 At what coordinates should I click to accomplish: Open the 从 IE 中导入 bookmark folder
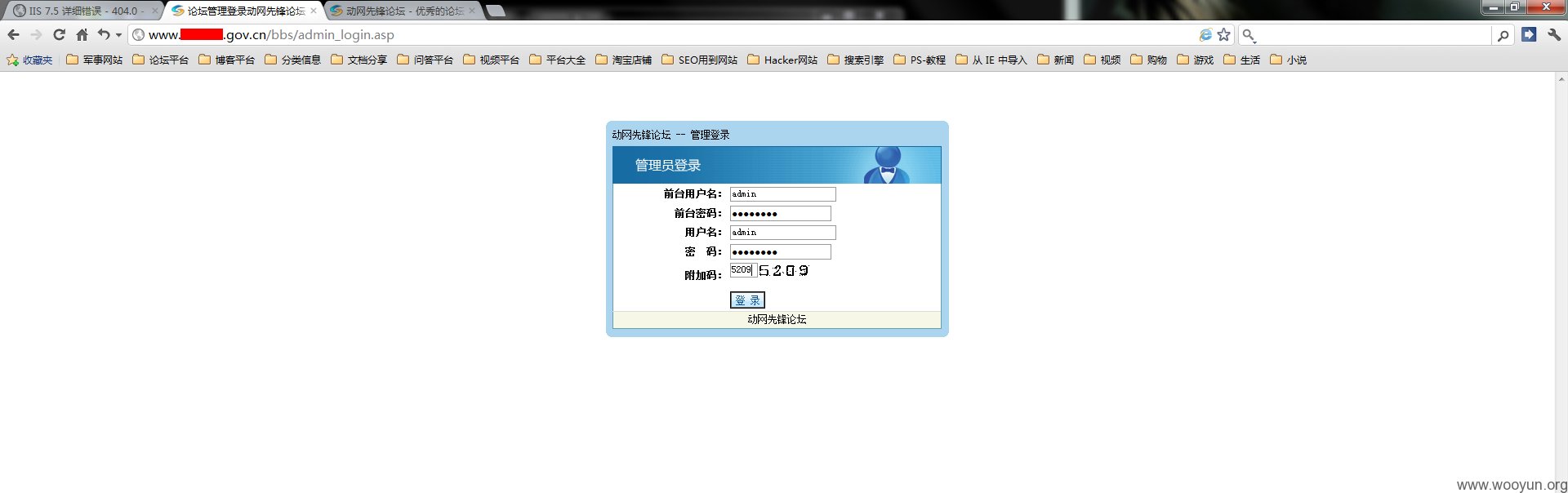(991, 60)
